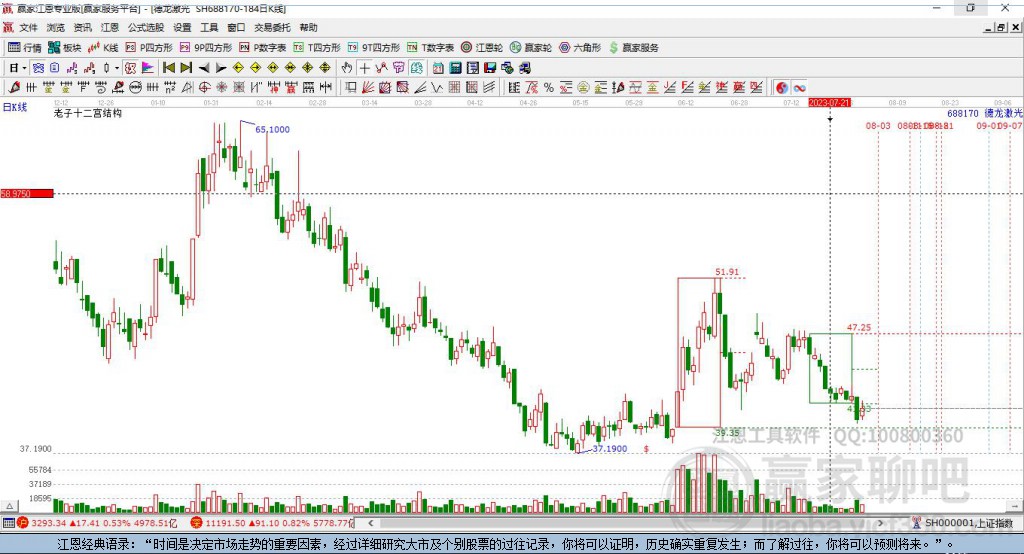Open the 六角形 hexagon tool
Screen dimensions: 1024x554
580,48
